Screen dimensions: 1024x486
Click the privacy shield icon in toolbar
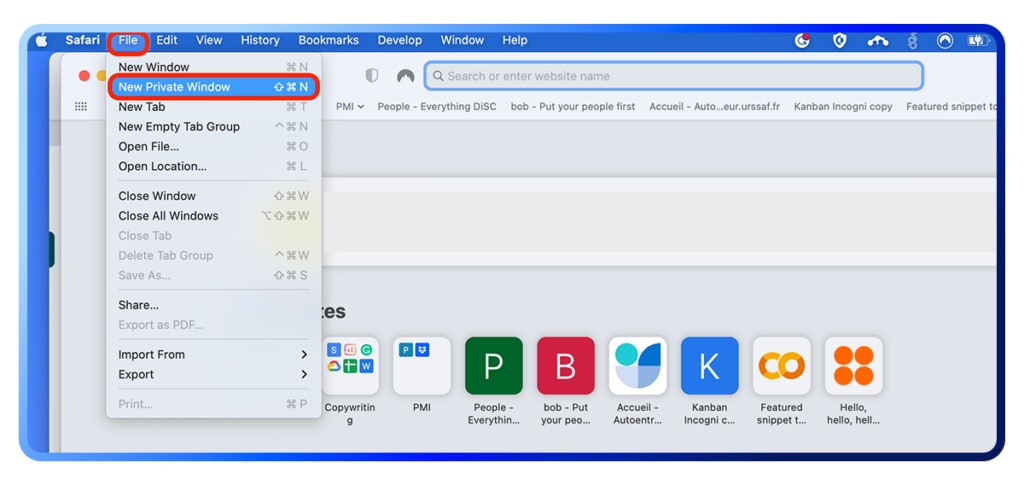pyautogui.click(x=372, y=76)
